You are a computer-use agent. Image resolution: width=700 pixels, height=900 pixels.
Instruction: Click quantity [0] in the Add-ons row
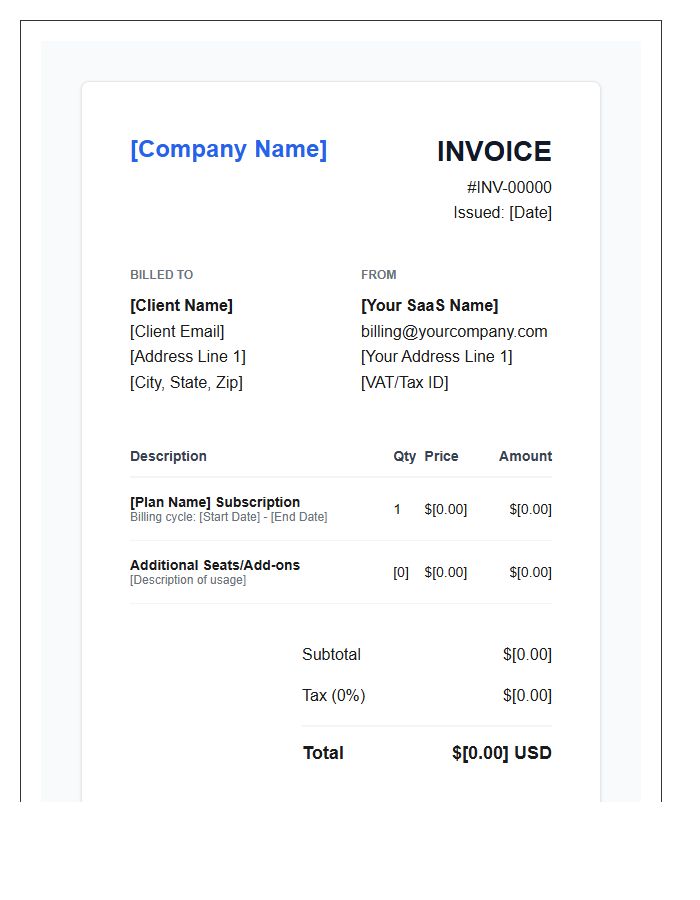[x=401, y=572]
